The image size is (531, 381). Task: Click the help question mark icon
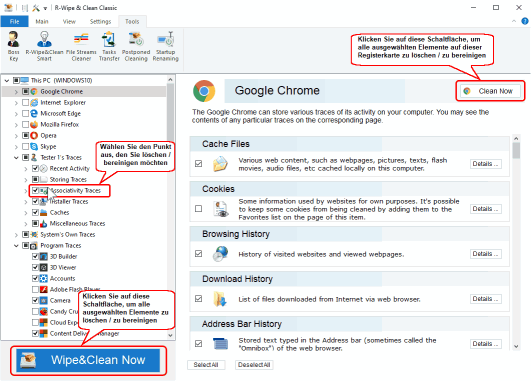[525, 21]
